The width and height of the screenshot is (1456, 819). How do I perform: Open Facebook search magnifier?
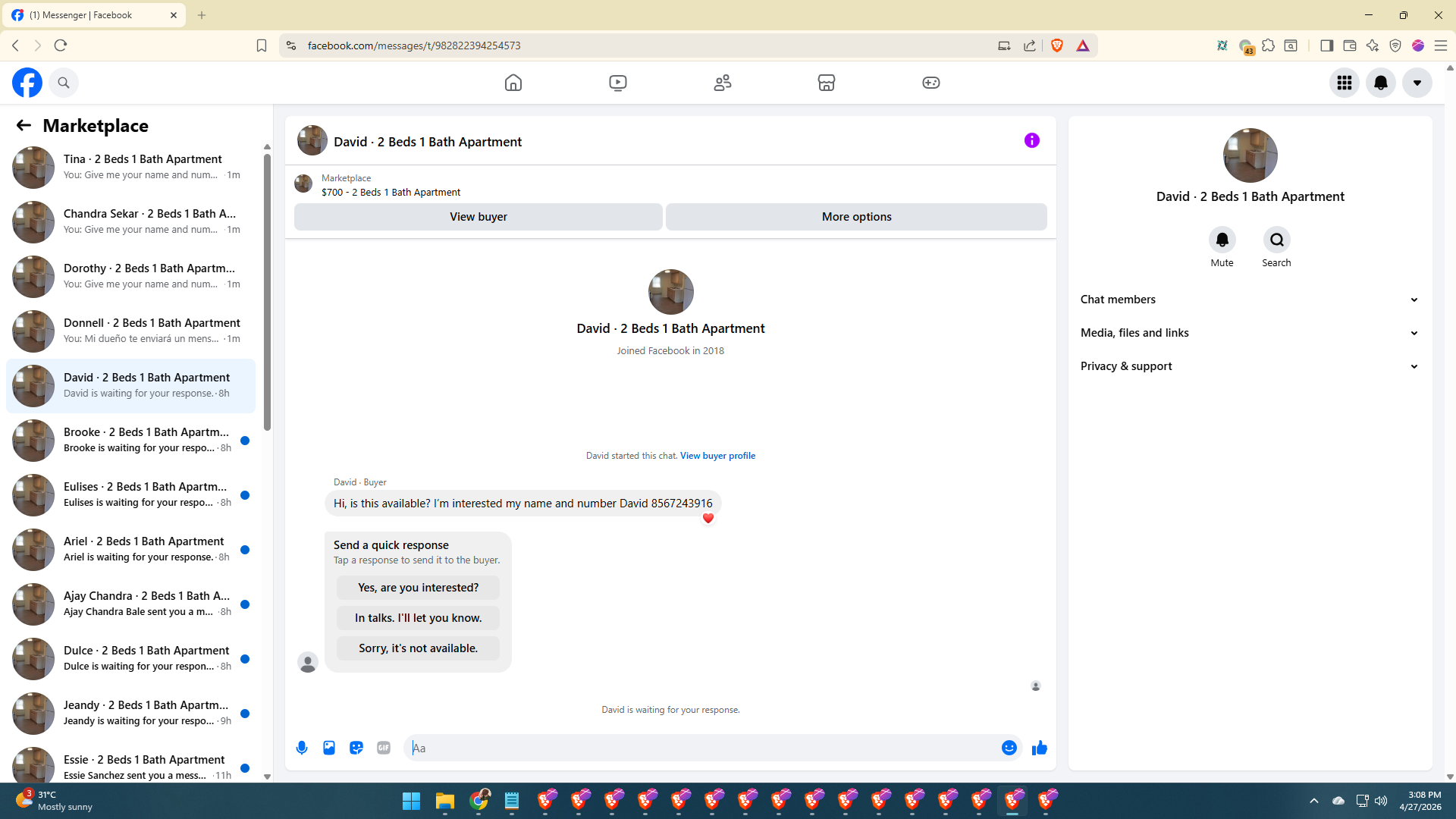coord(64,83)
